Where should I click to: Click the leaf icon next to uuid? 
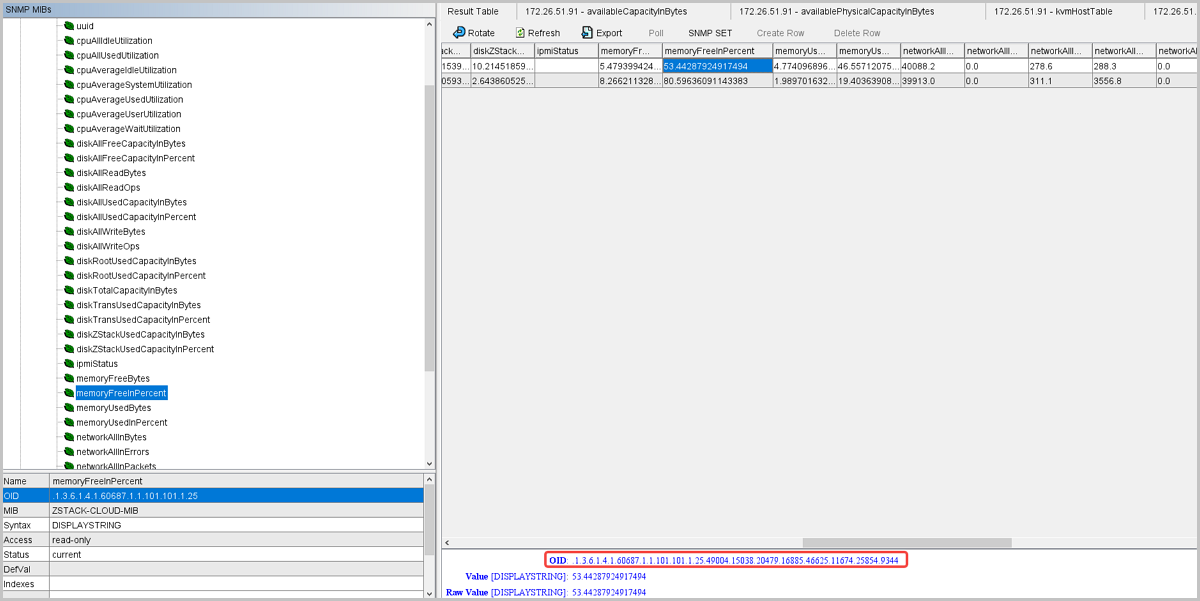pyautogui.click(x=69, y=26)
